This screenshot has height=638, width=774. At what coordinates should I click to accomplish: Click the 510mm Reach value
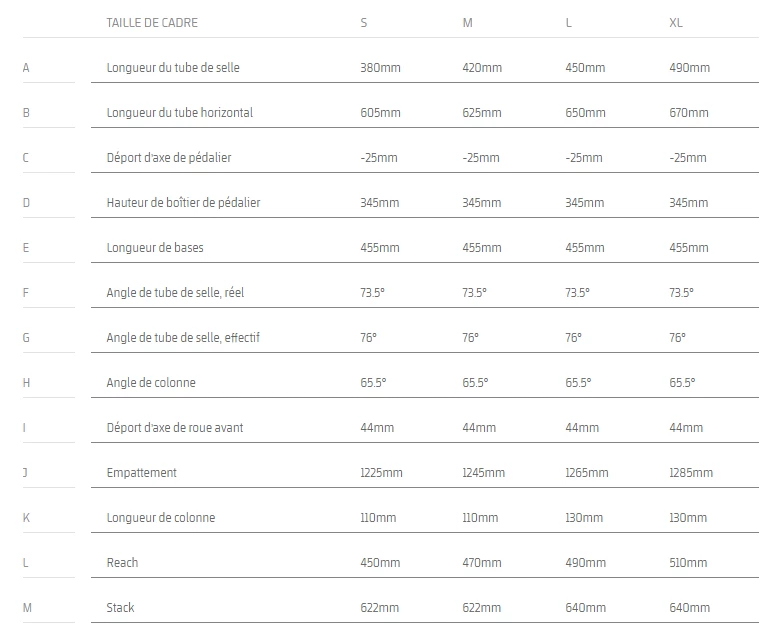tap(688, 563)
